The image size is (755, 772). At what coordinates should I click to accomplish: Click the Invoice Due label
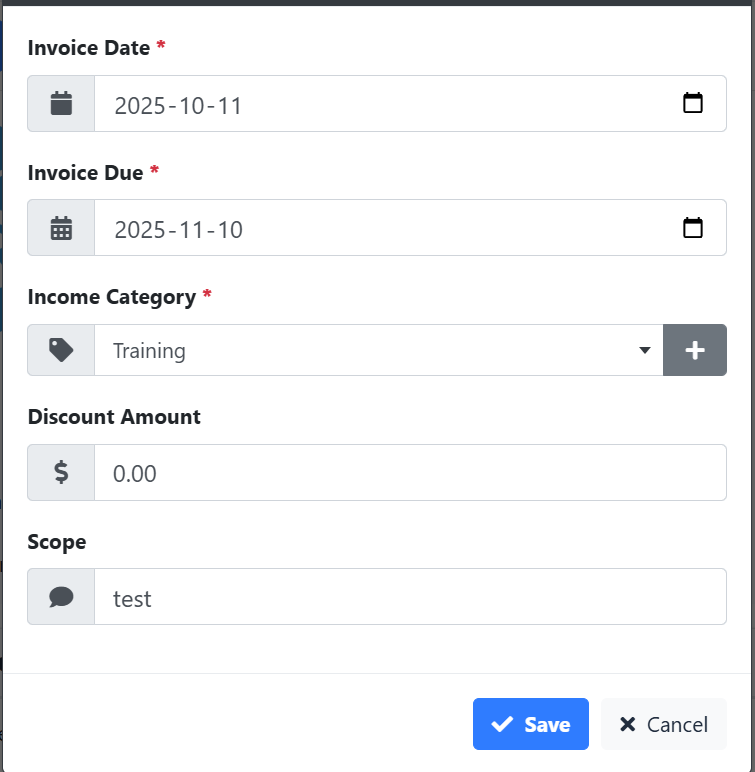tap(85, 172)
